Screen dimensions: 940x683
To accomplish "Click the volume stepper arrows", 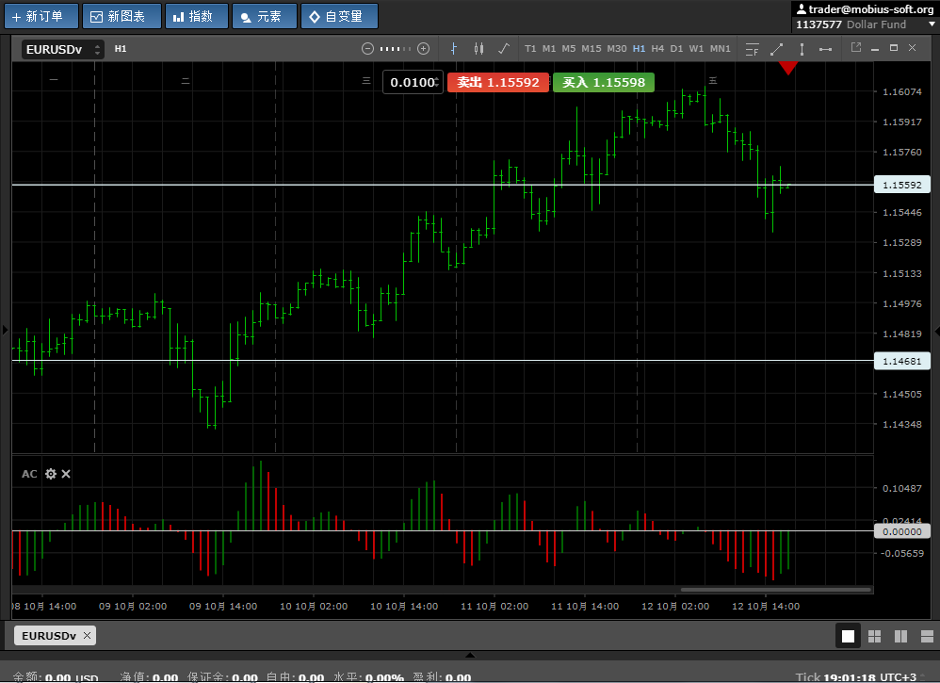I will (x=438, y=82).
